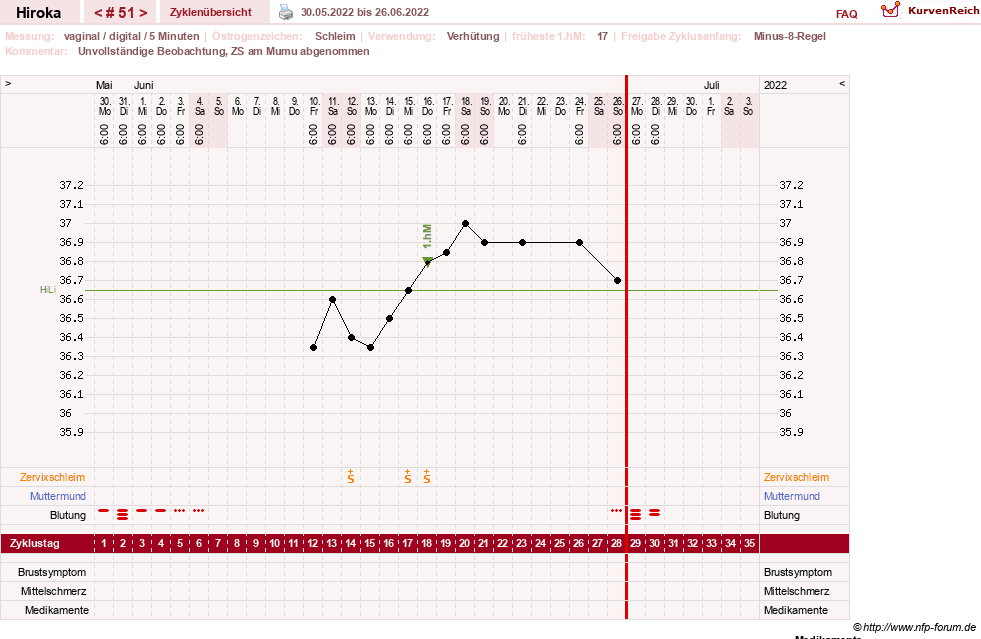Click the temperature point on cycle day 20
Viewport: 981px width, 639px height.
click(465, 223)
